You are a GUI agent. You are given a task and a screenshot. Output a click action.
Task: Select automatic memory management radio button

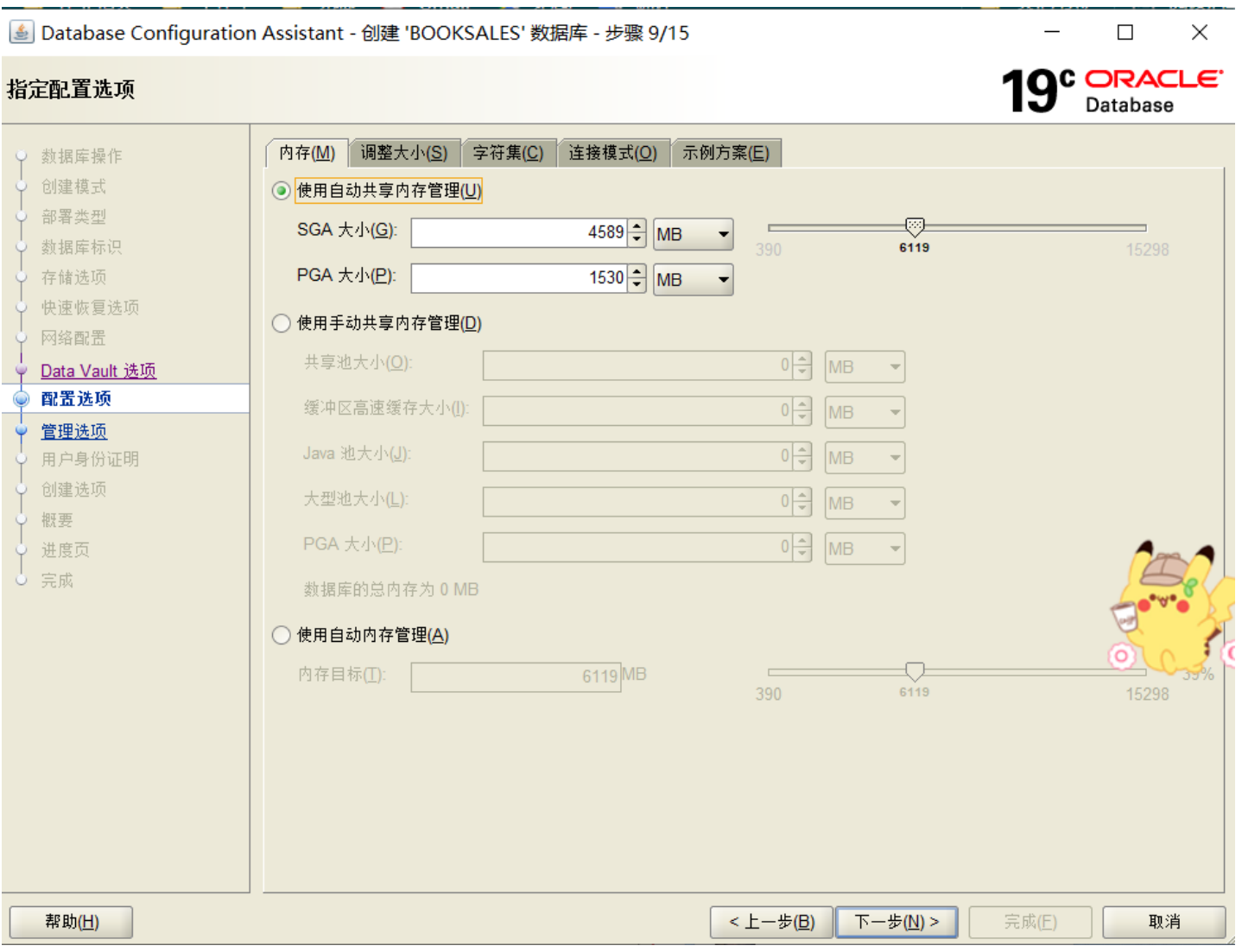click(x=281, y=635)
